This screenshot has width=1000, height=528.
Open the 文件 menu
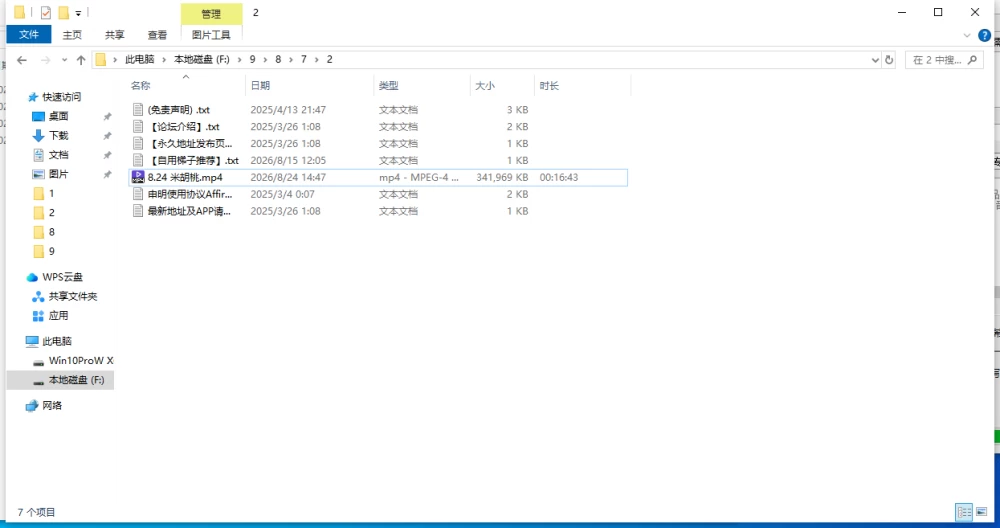pyautogui.click(x=29, y=34)
